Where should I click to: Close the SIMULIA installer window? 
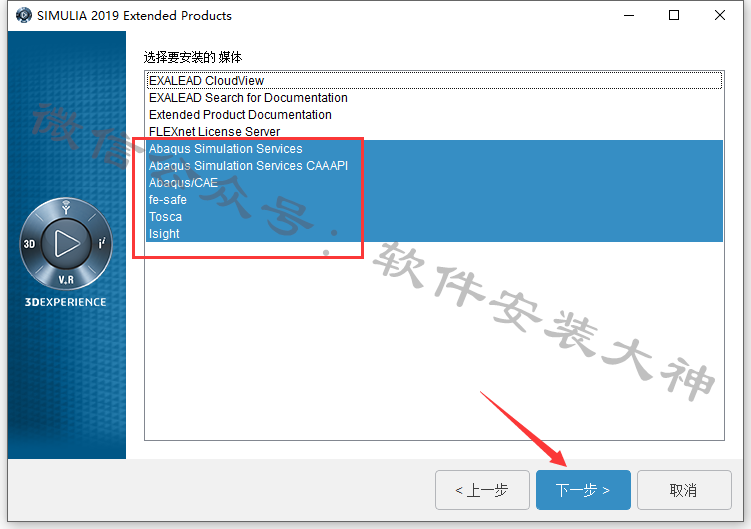(719, 15)
